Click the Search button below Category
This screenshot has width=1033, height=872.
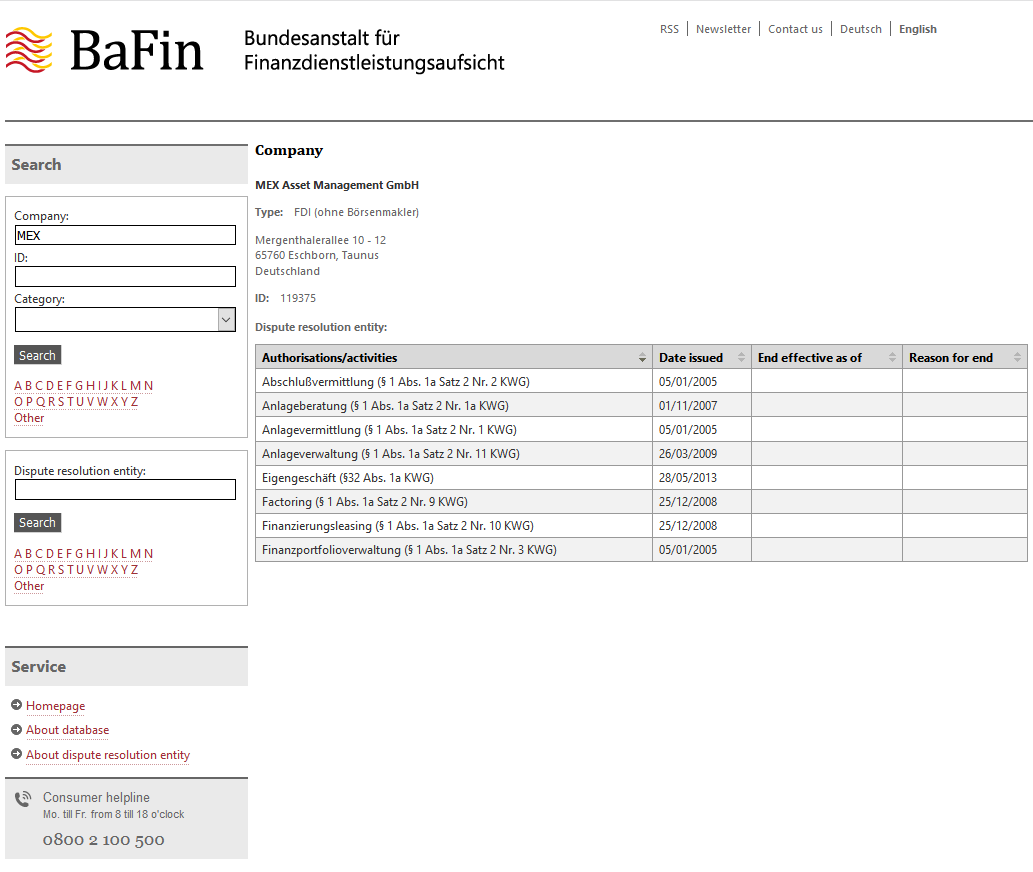38,355
